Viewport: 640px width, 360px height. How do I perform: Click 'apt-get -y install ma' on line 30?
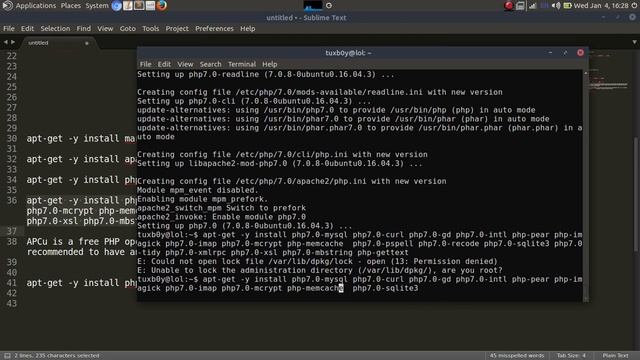point(81,138)
